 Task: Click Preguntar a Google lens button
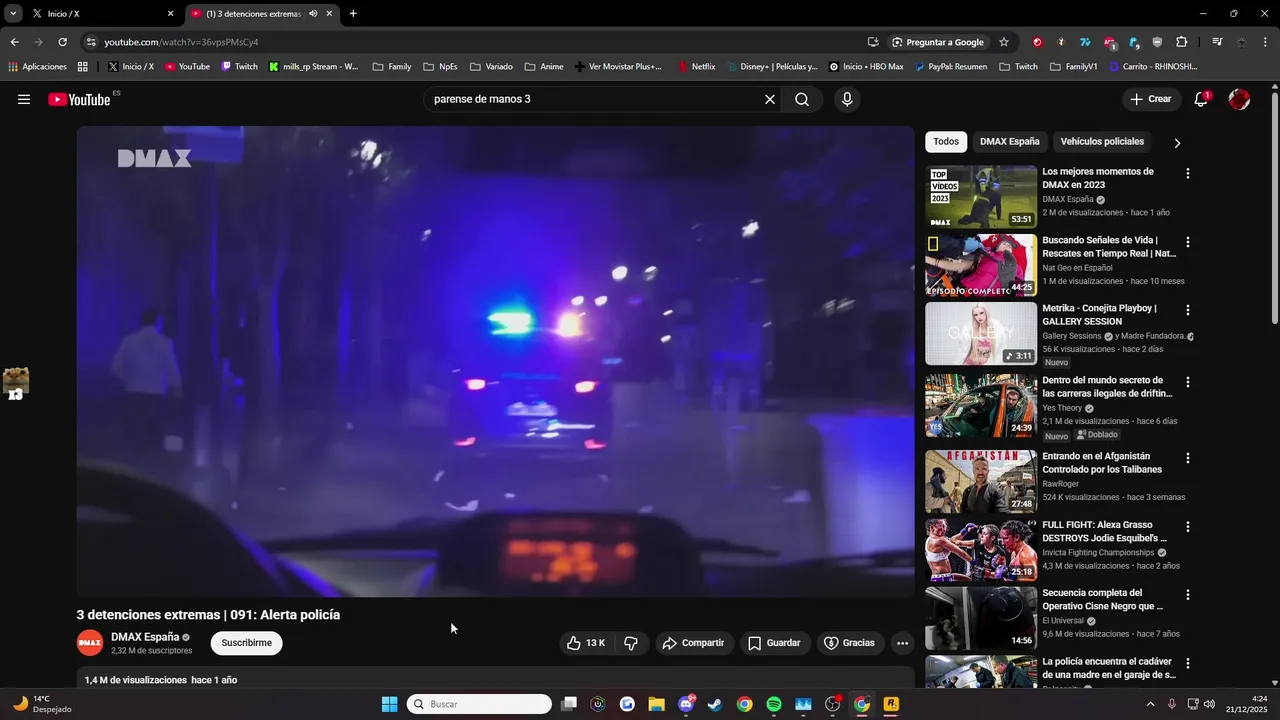click(x=937, y=42)
